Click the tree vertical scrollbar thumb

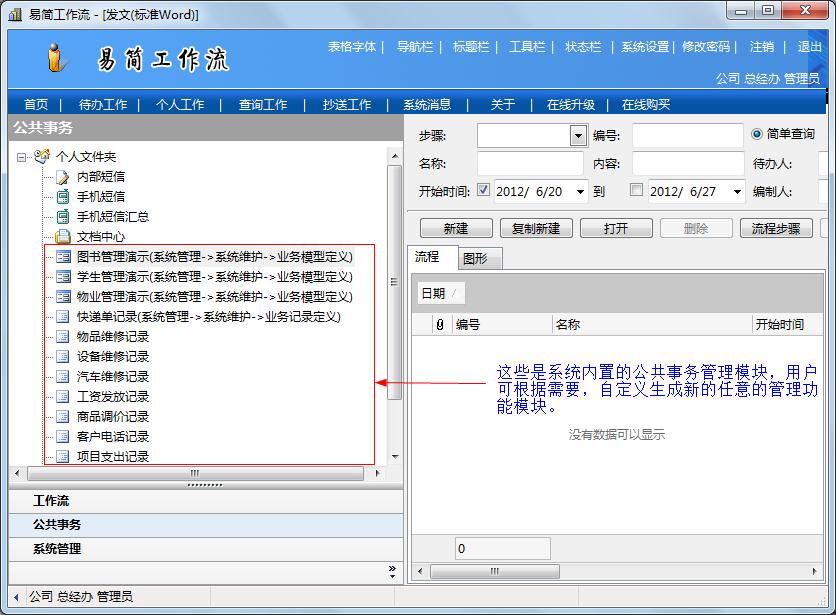click(x=395, y=282)
